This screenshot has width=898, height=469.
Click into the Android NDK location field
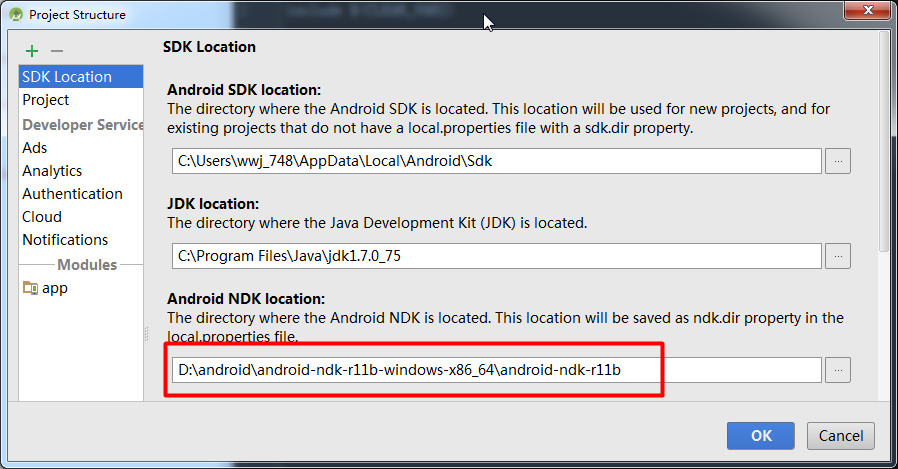click(x=496, y=370)
